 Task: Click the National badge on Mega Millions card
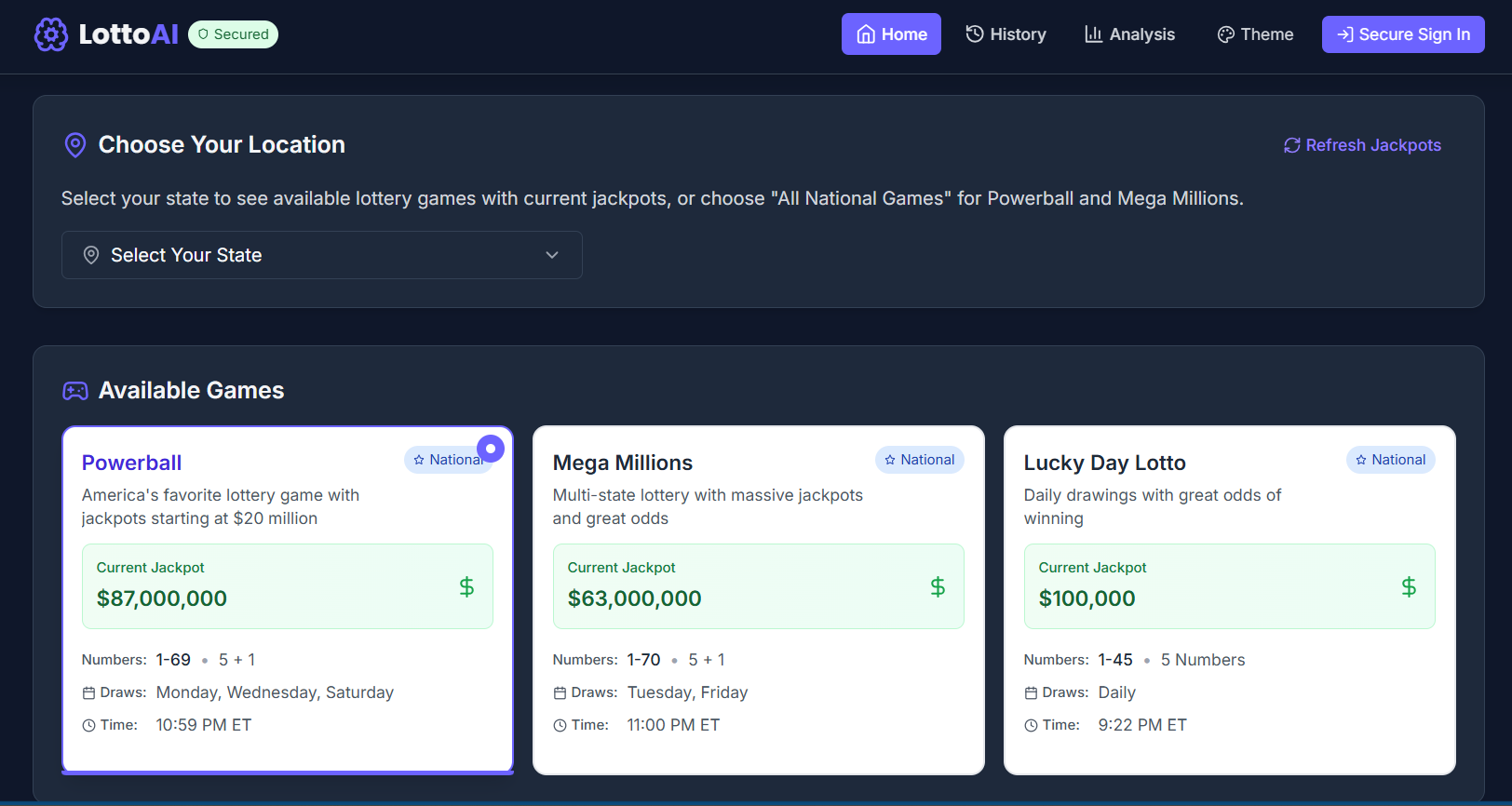[x=920, y=460]
